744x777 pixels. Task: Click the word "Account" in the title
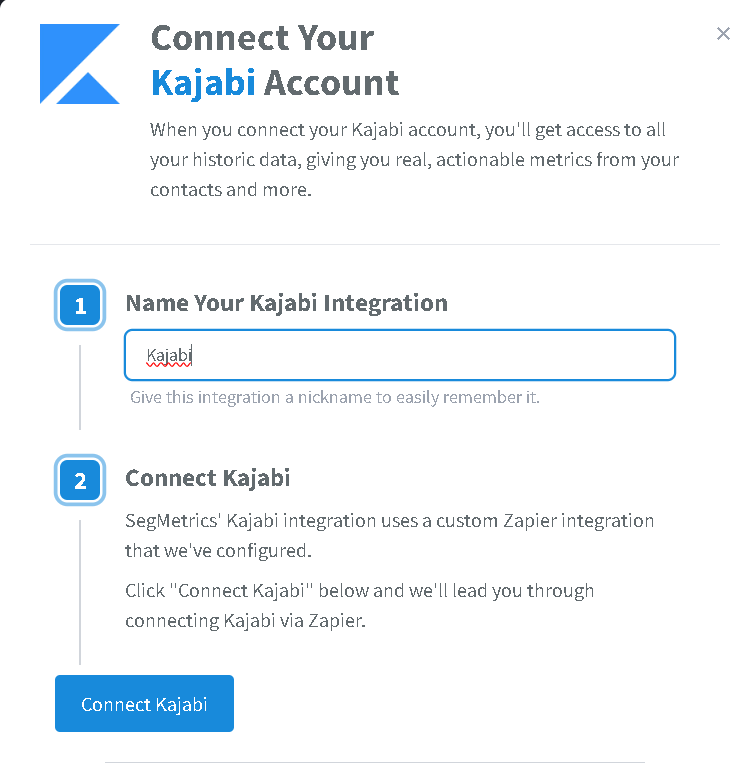[331, 83]
